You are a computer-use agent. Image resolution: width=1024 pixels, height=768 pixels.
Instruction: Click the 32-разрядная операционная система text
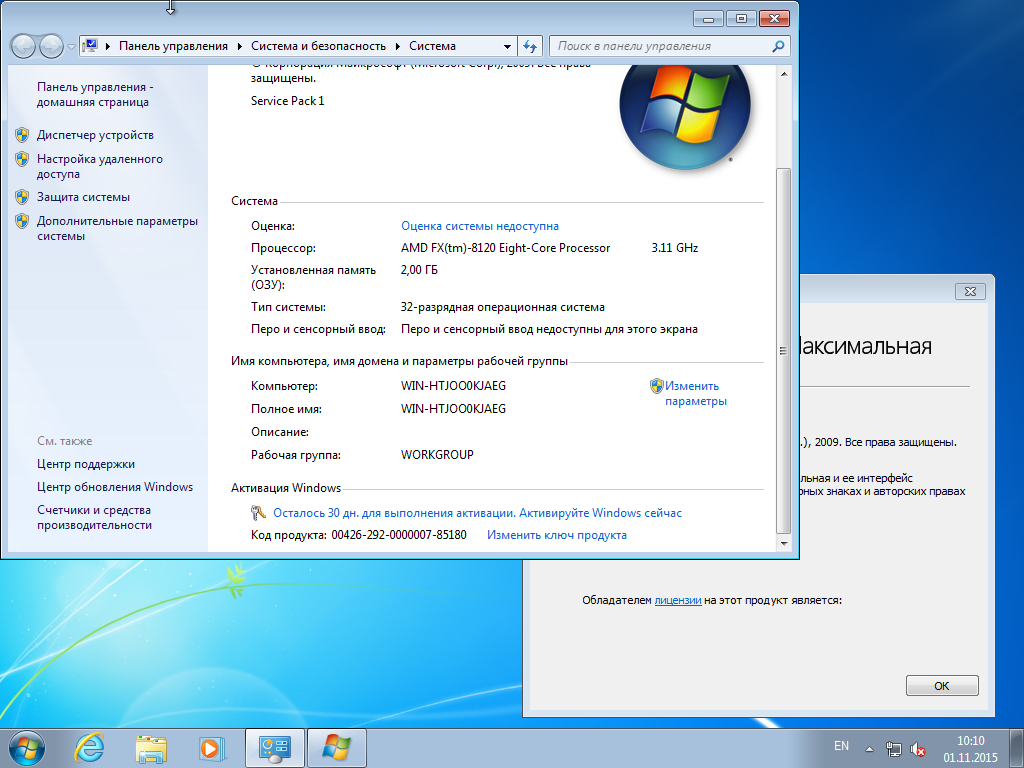click(x=503, y=307)
